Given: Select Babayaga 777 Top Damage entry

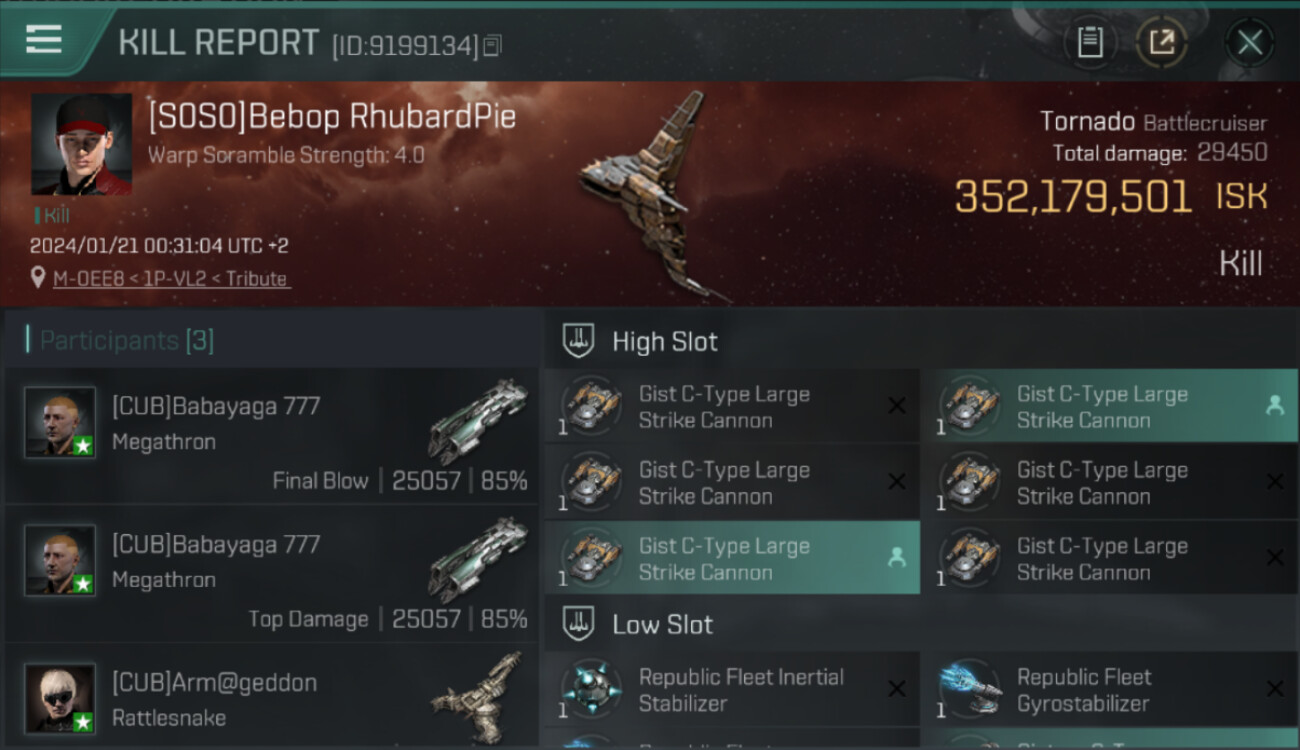Looking at the screenshot, I should click(271, 574).
